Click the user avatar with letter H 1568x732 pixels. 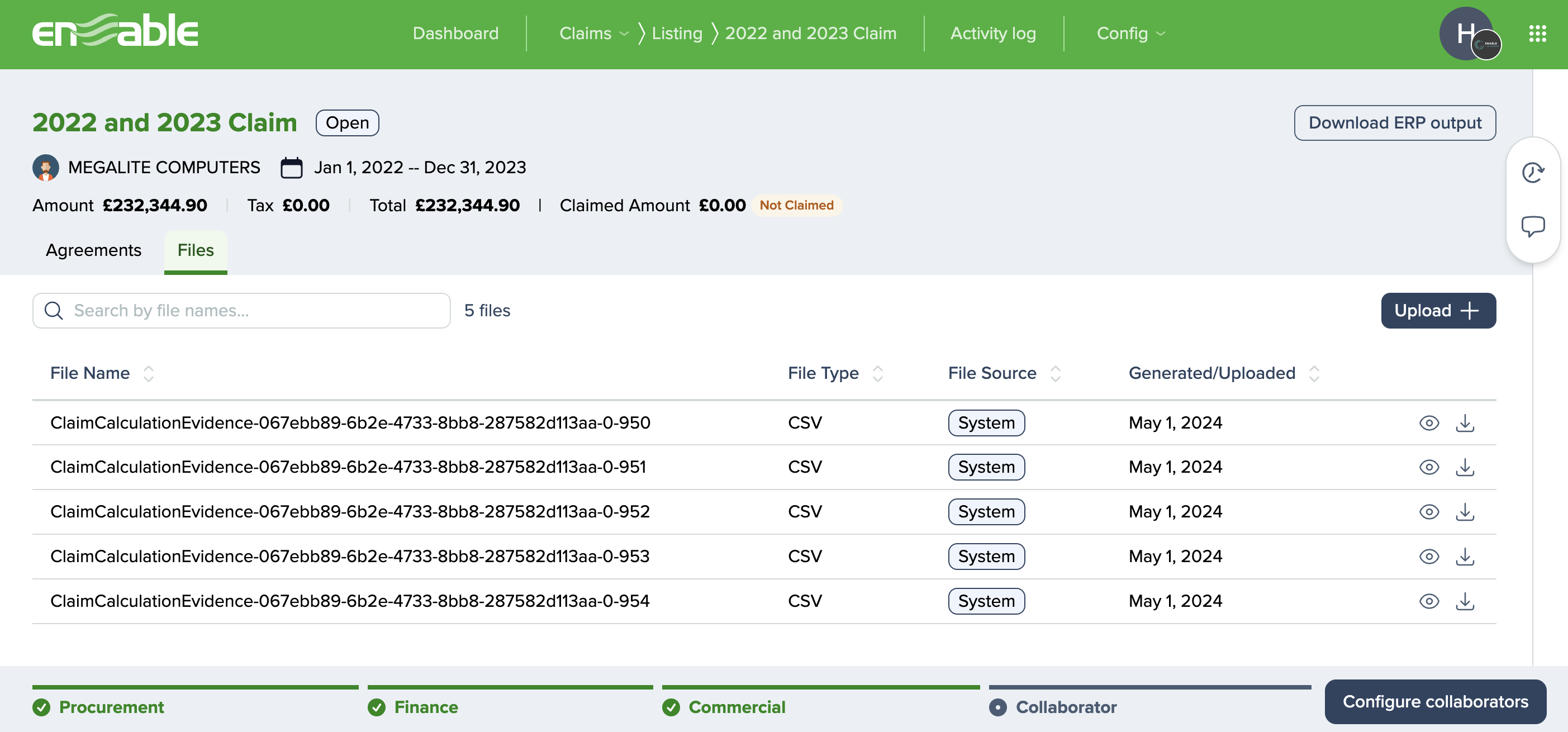1465,34
